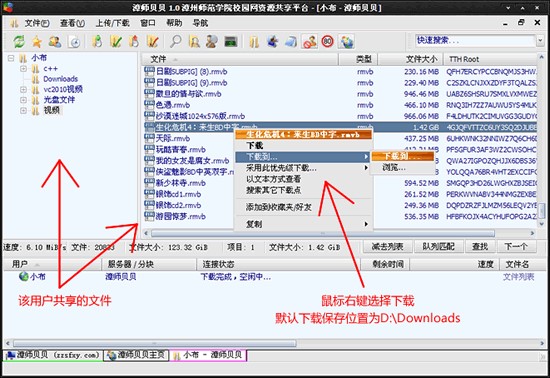Viewport: 550px width, 378px height.
Task: Open ADL search folder-with-person icon
Action: pos(194,41)
